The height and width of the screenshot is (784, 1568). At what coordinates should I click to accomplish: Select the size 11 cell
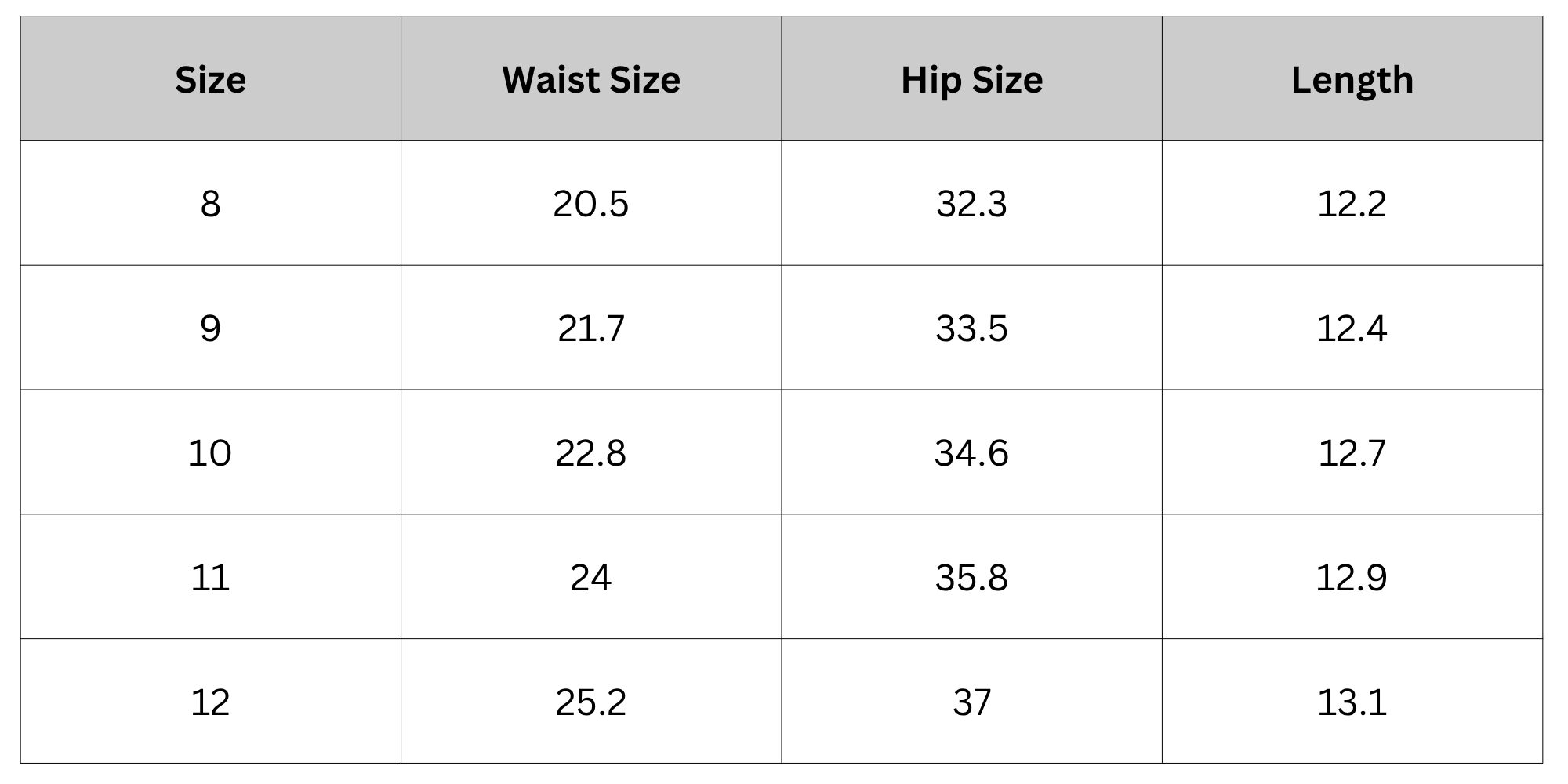pyautogui.click(x=210, y=577)
